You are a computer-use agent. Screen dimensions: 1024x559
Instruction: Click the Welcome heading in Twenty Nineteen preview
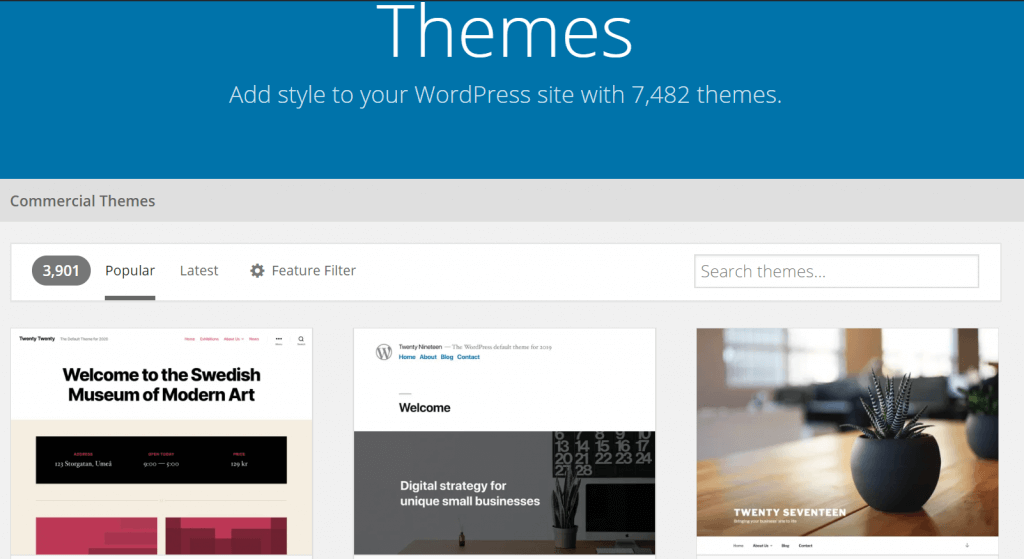coord(424,407)
